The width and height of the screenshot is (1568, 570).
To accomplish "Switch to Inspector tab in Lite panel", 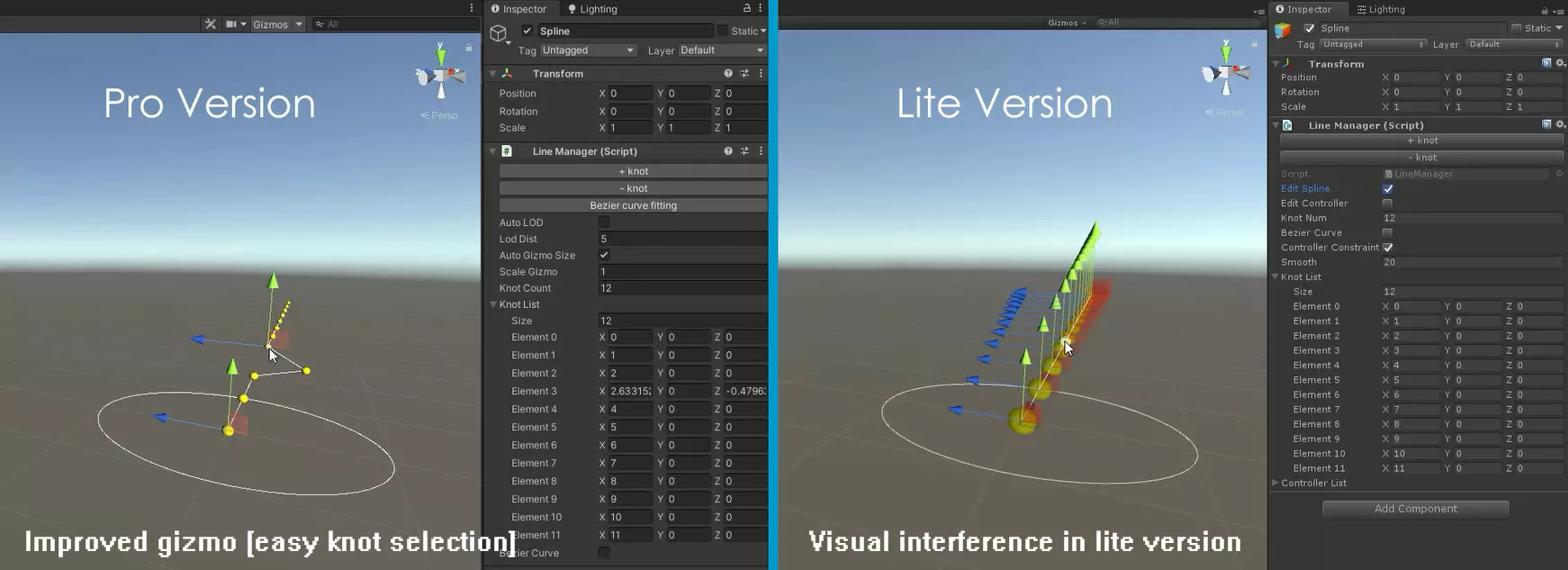I will tap(1303, 9).
